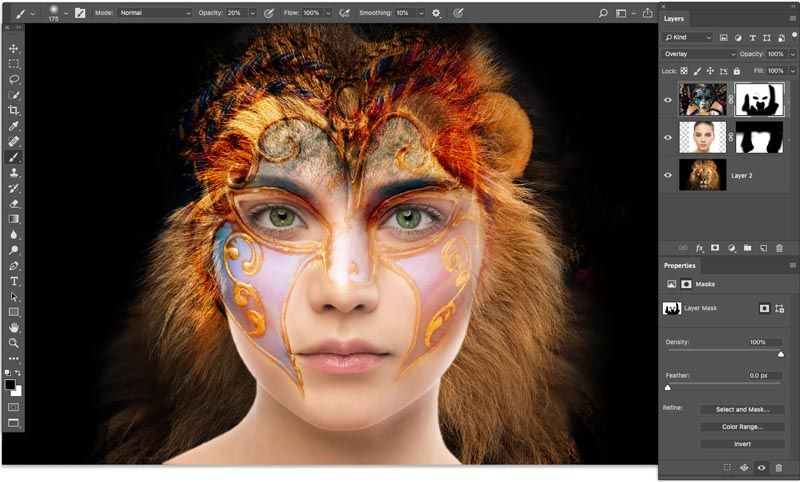This screenshot has height=482, width=800.
Task: Switch to the Layers panel tab
Action: pyautogui.click(x=674, y=18)
